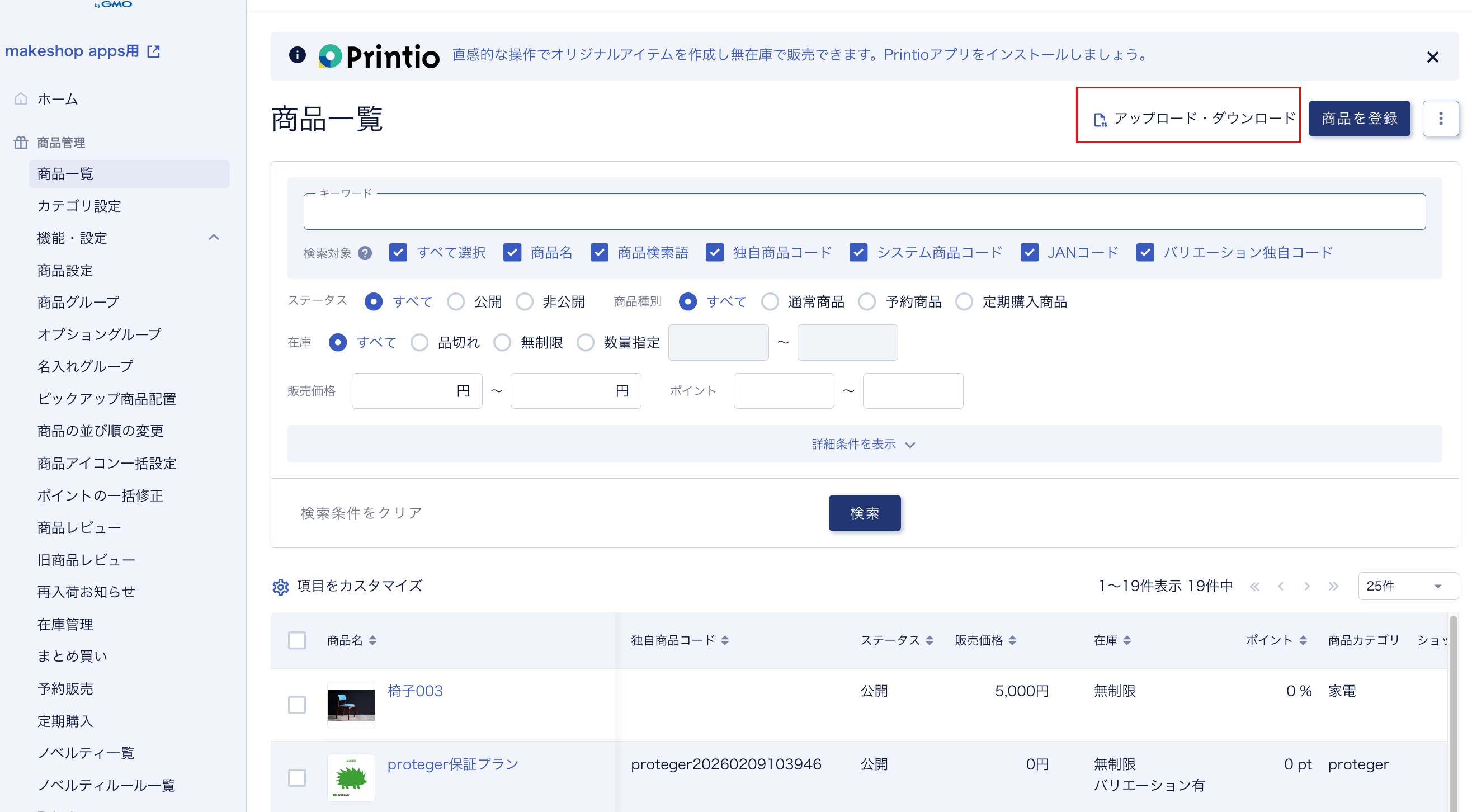Screen dimensions: 1472x812
Task: Click the キーワード search input field
Action: [864, 213]
